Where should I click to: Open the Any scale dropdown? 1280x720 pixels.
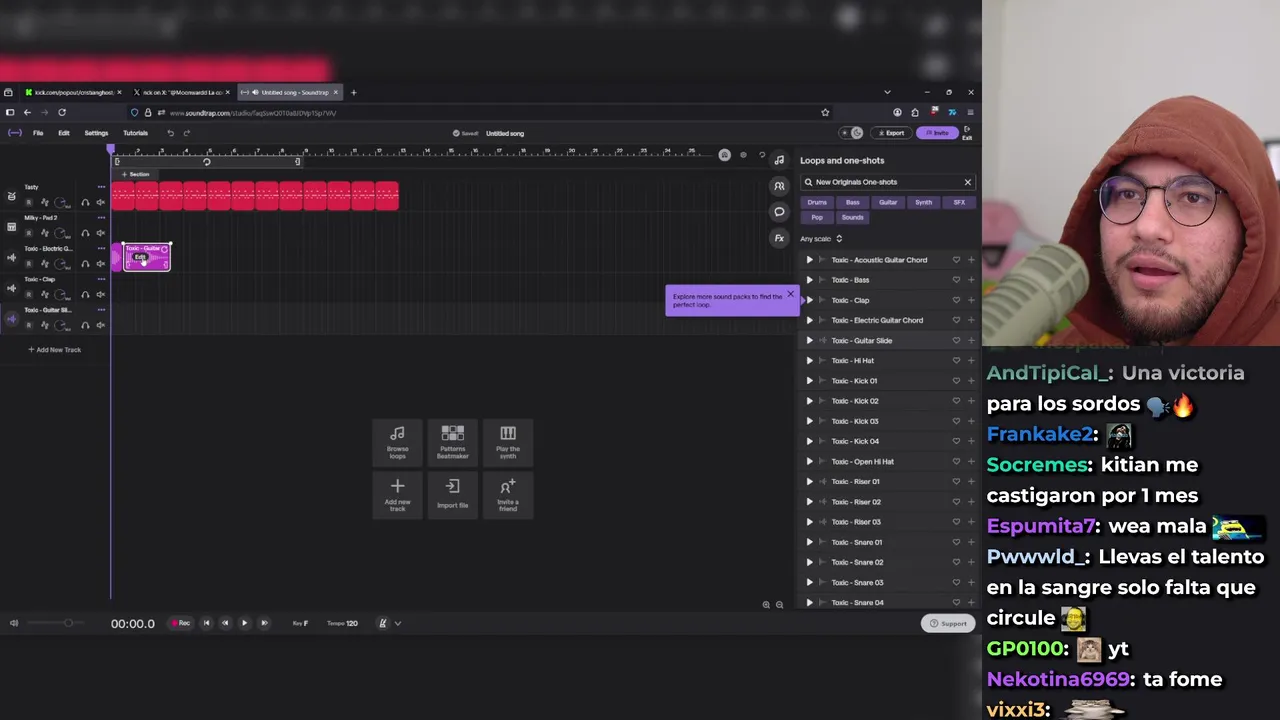[x=821, y=239]
